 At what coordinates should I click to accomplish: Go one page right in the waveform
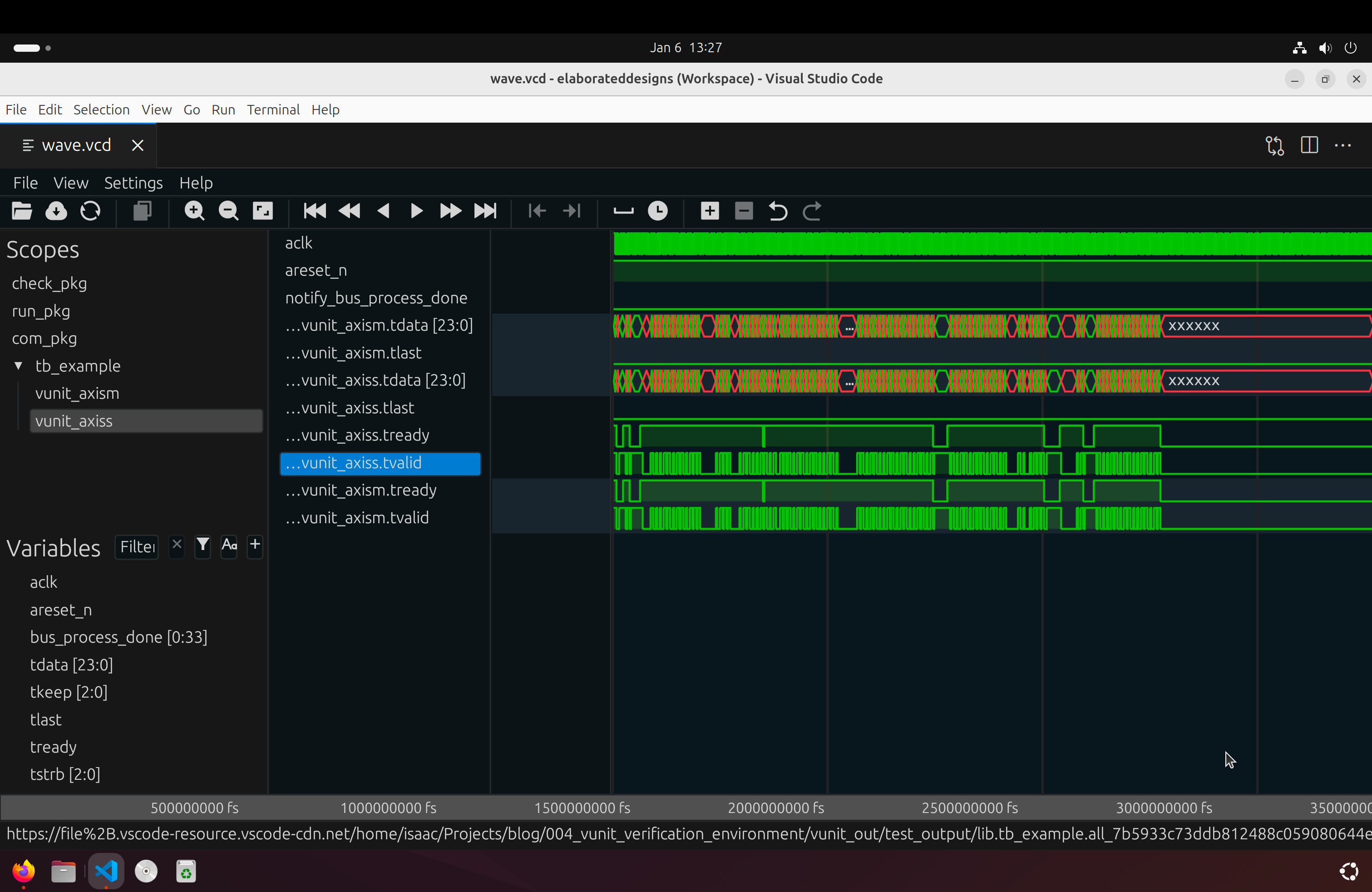tap(451, 211)
